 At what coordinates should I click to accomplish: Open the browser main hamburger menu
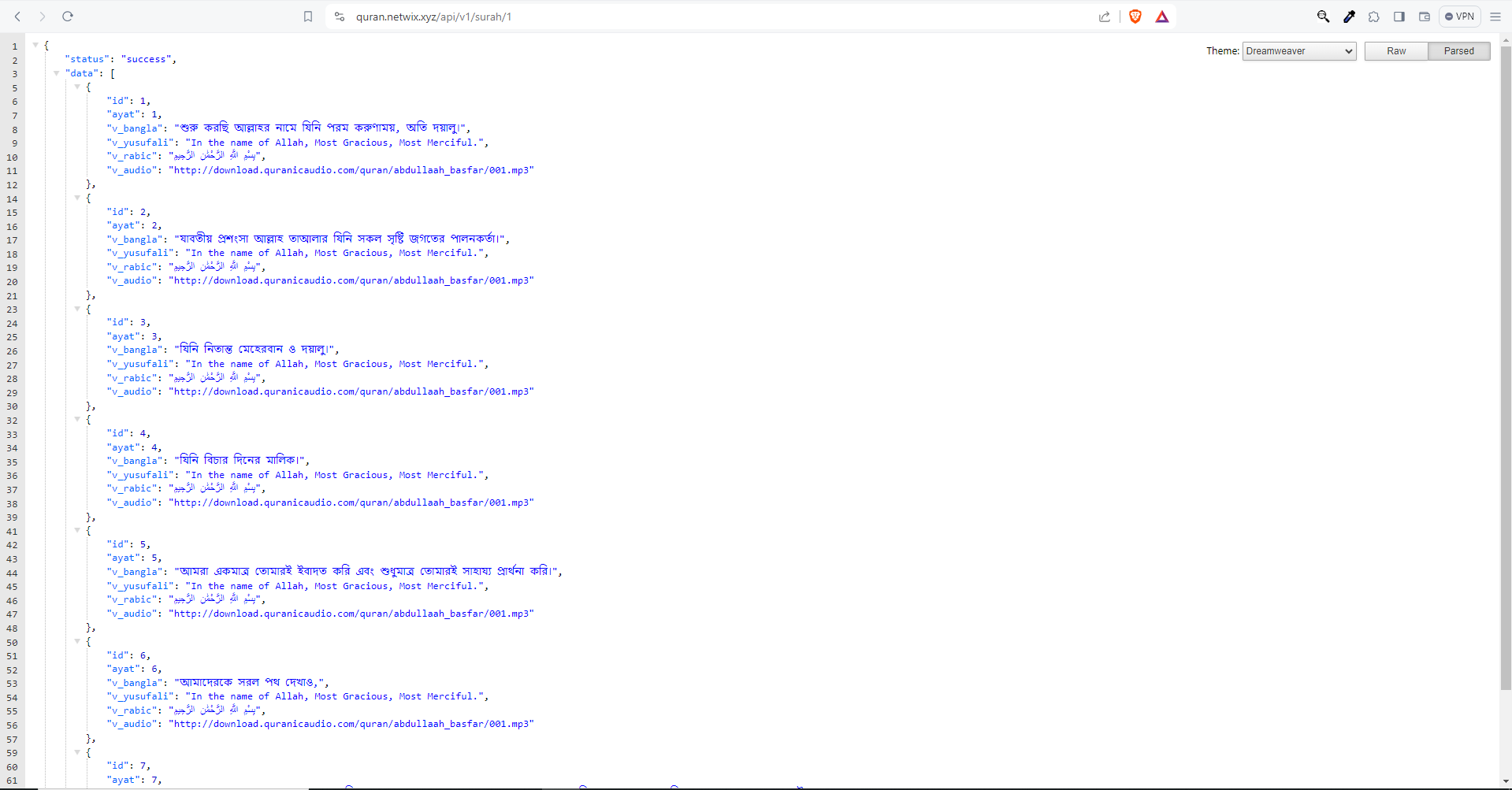pyautogui.click(x=1495, y=17)
